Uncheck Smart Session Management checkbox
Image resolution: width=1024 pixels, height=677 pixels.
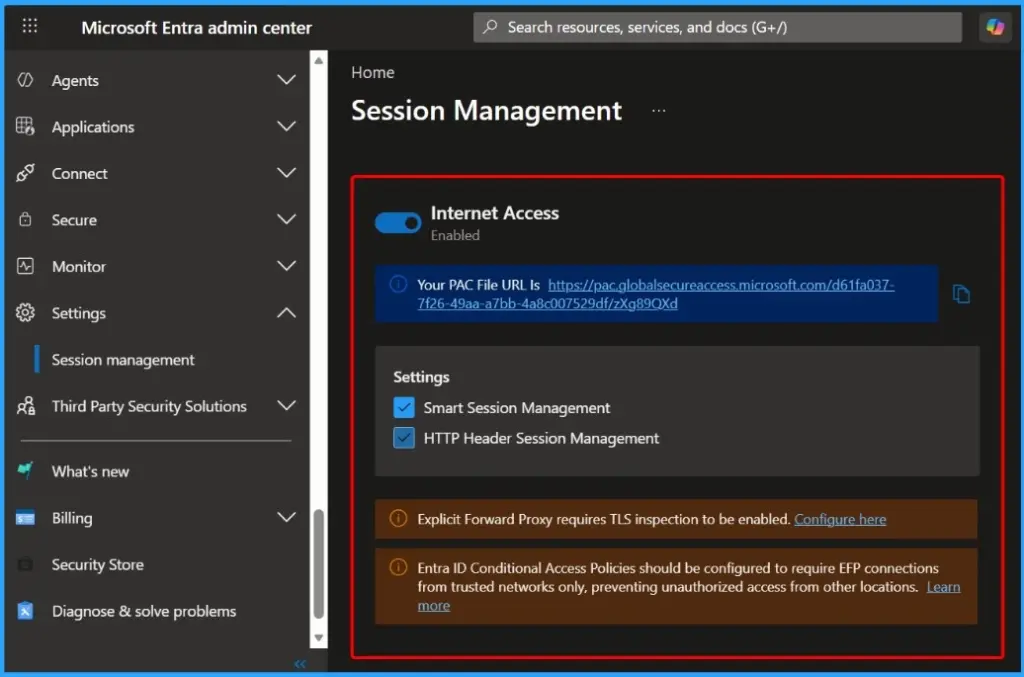(404, 407)
